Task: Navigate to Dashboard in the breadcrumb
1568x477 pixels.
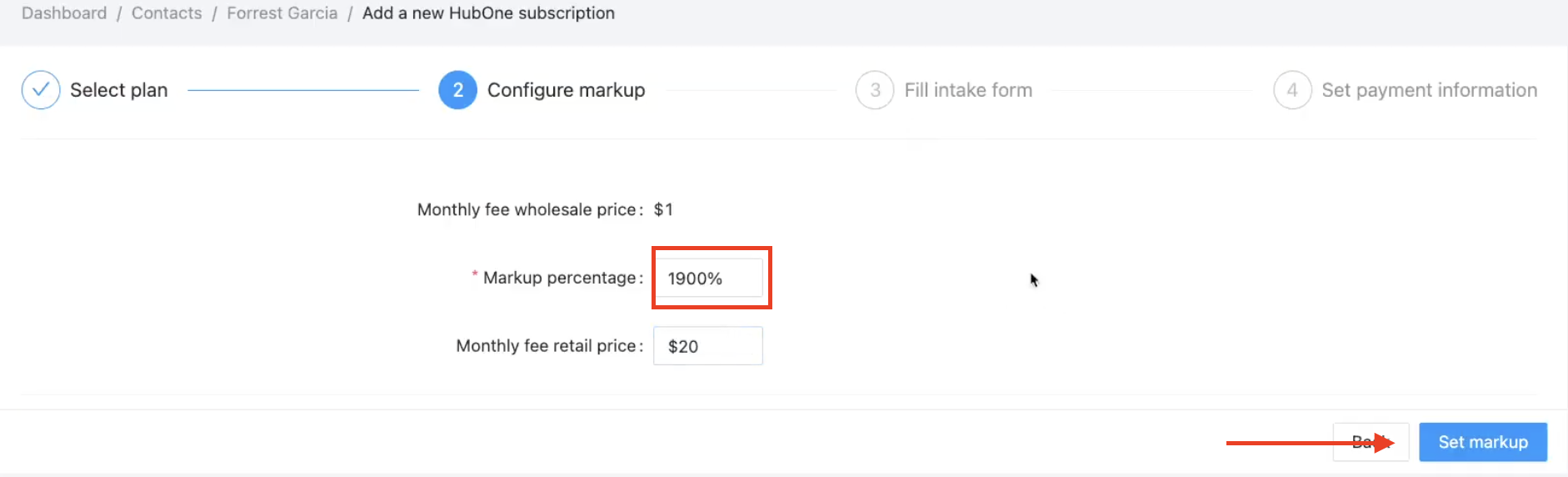Action: (64, 13)
